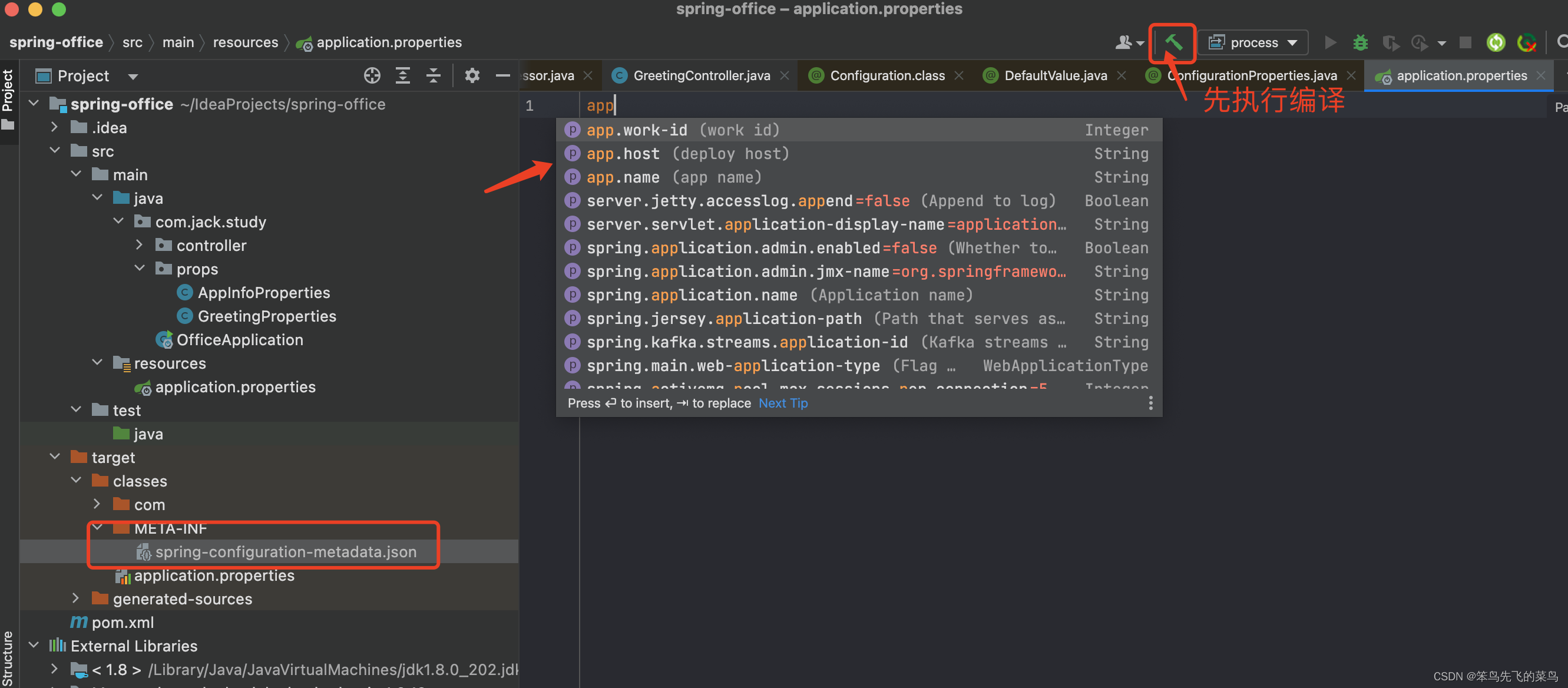Open Project panel settings gear
The height and width of the screenshot is (688, 1568).
[472, 75]
